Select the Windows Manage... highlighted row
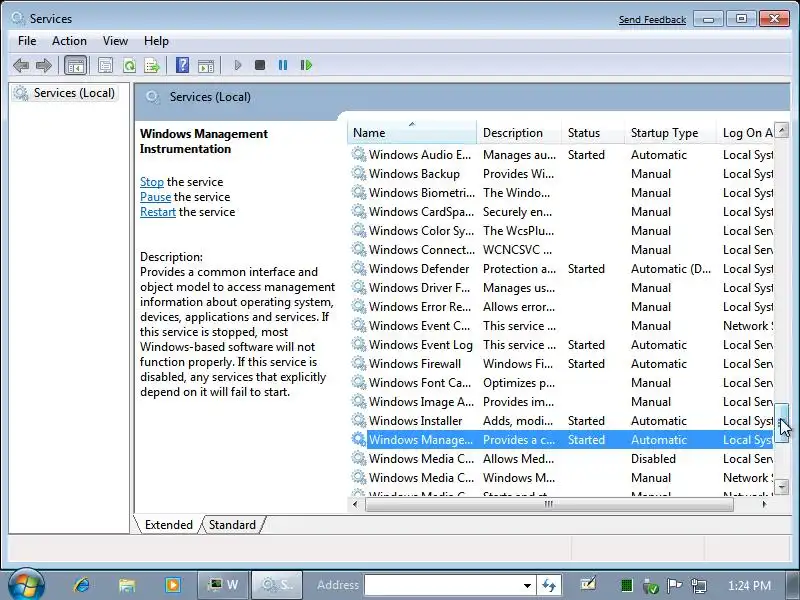Image resolution: width=800 pixels, height=600 pixels. [561, 440]
